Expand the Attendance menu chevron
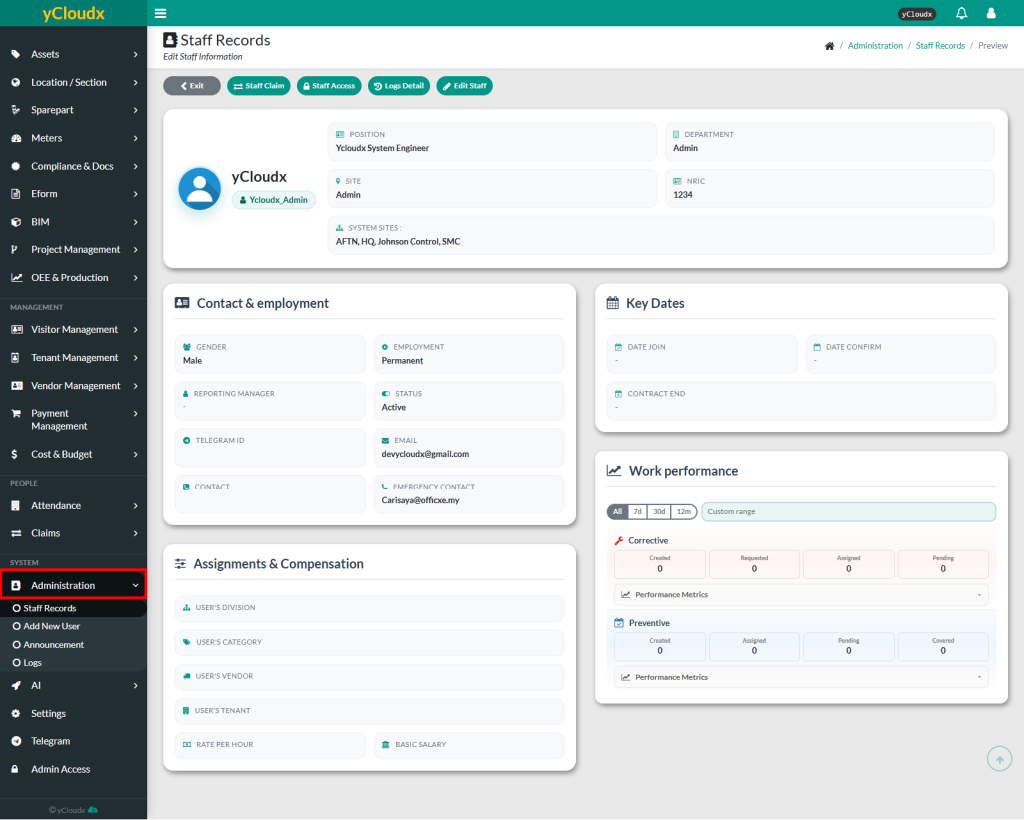Image resolution: width=1024 pixels, height=820 pixels. [x=136, y=505]
